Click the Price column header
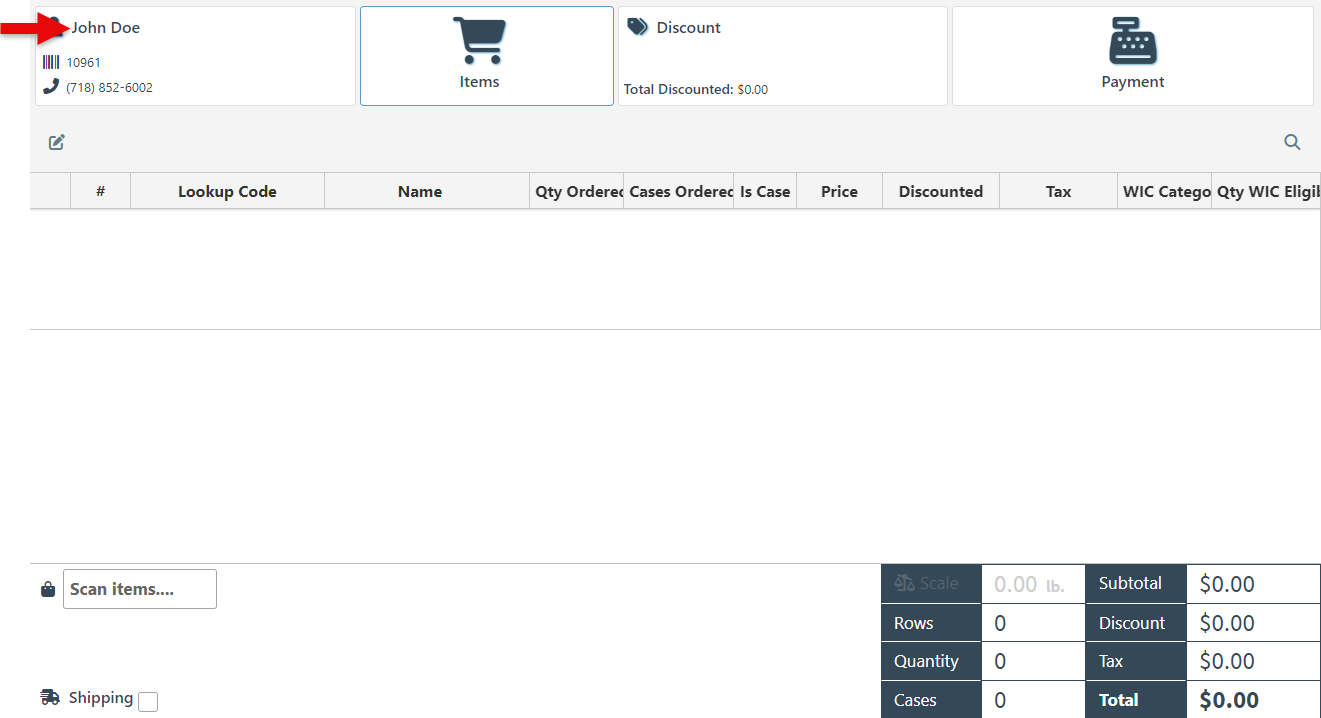 (839, 192)
